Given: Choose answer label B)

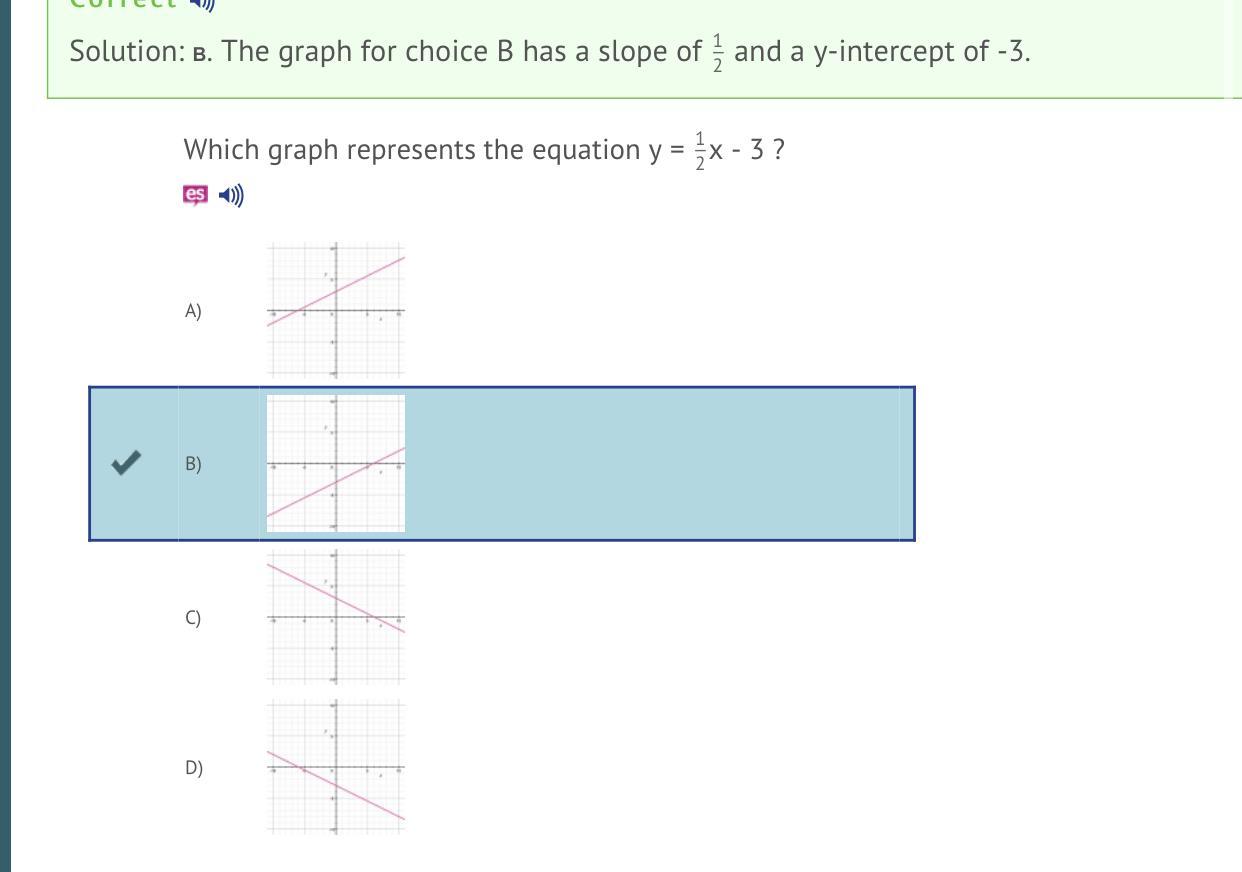Looking at the screenshot, I should tap(193, 464).
